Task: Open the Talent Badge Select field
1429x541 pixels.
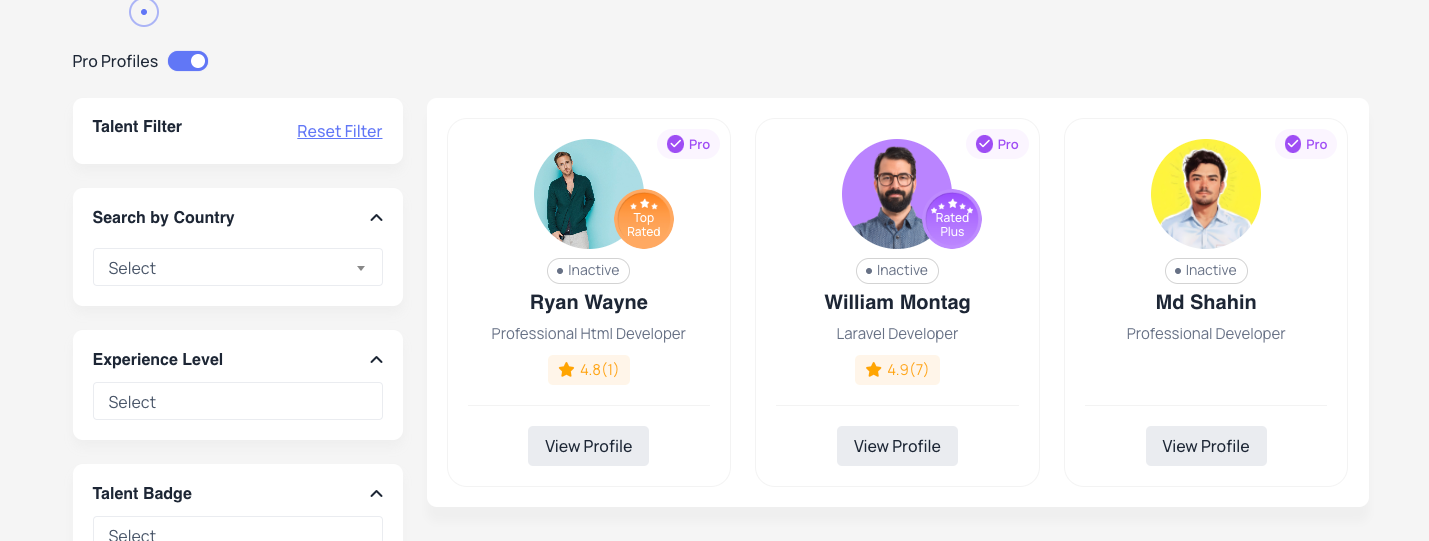Action: [238, 529]
